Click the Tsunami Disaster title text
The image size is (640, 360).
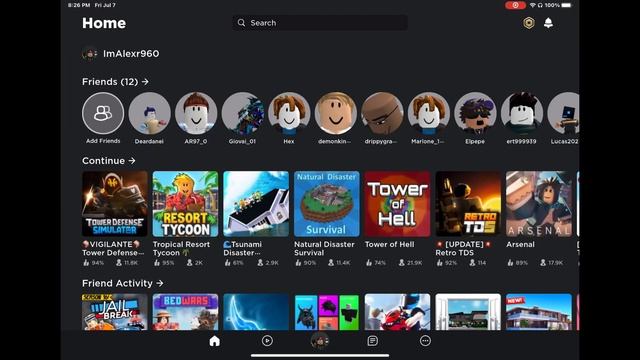(243, 249)
